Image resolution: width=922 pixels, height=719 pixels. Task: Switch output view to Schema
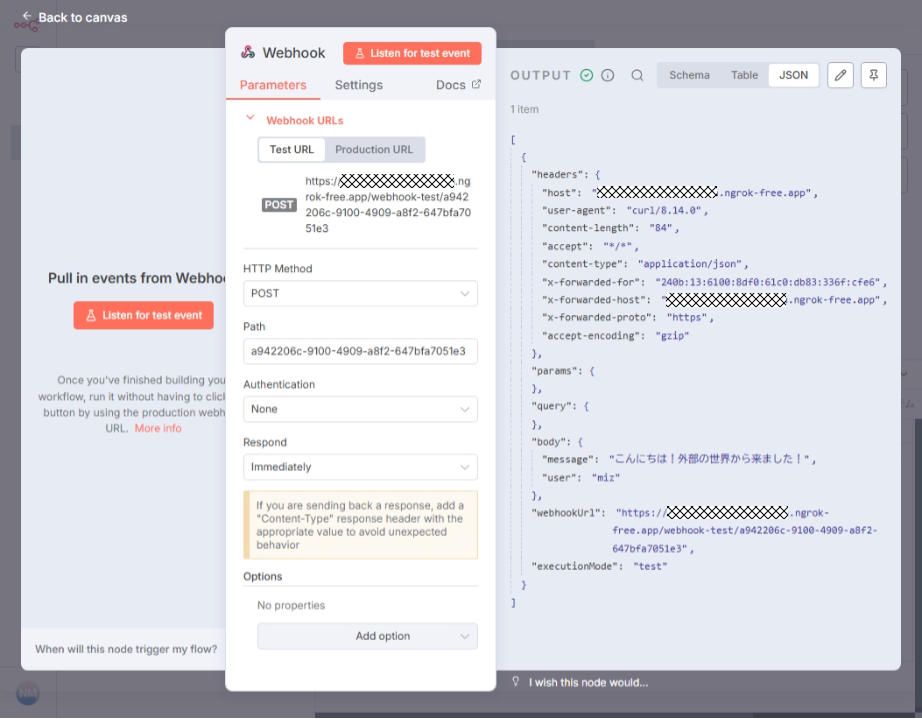tap(689, 75)
